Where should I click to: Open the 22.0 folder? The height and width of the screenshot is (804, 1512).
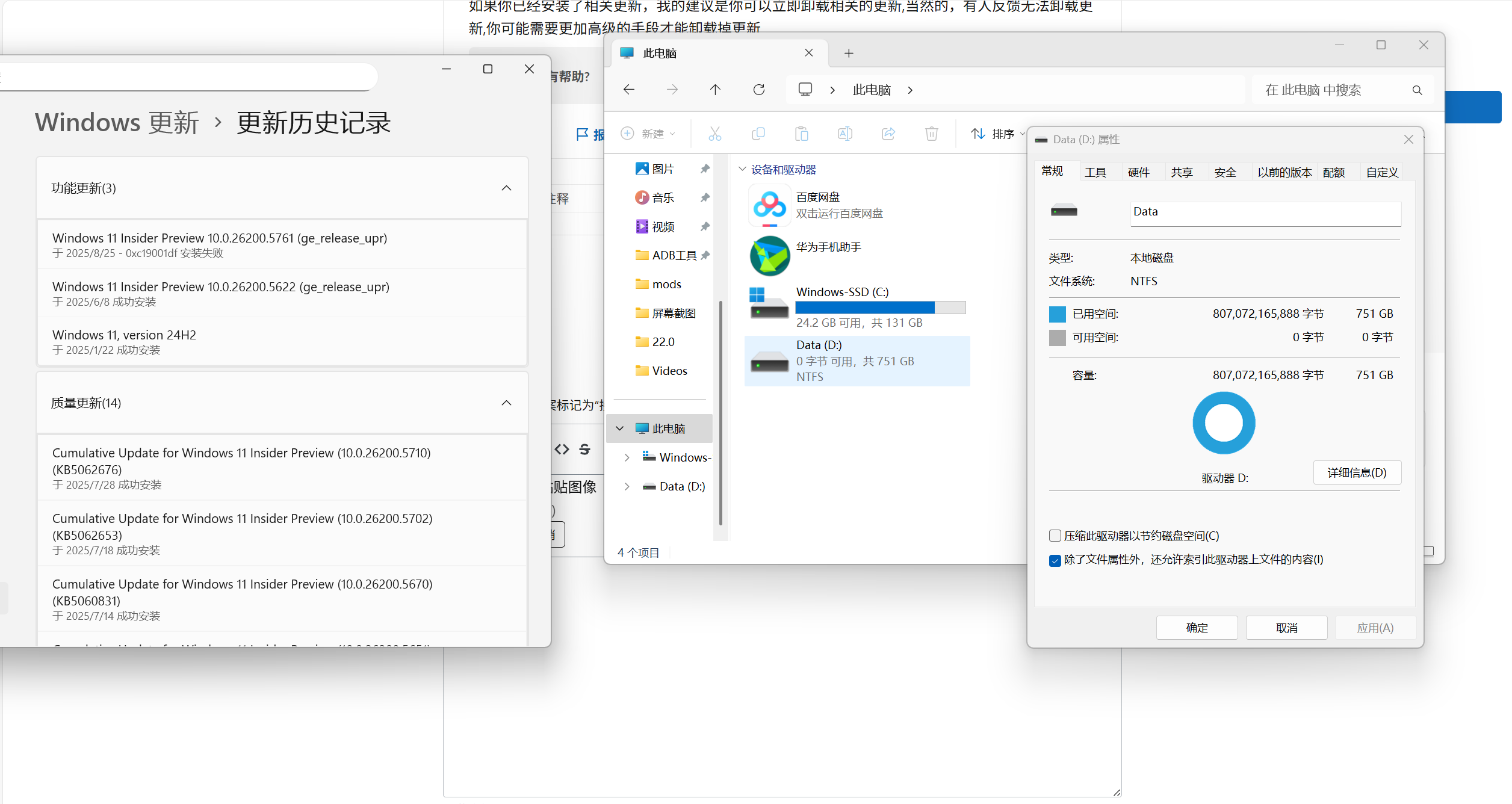[655, 342]
